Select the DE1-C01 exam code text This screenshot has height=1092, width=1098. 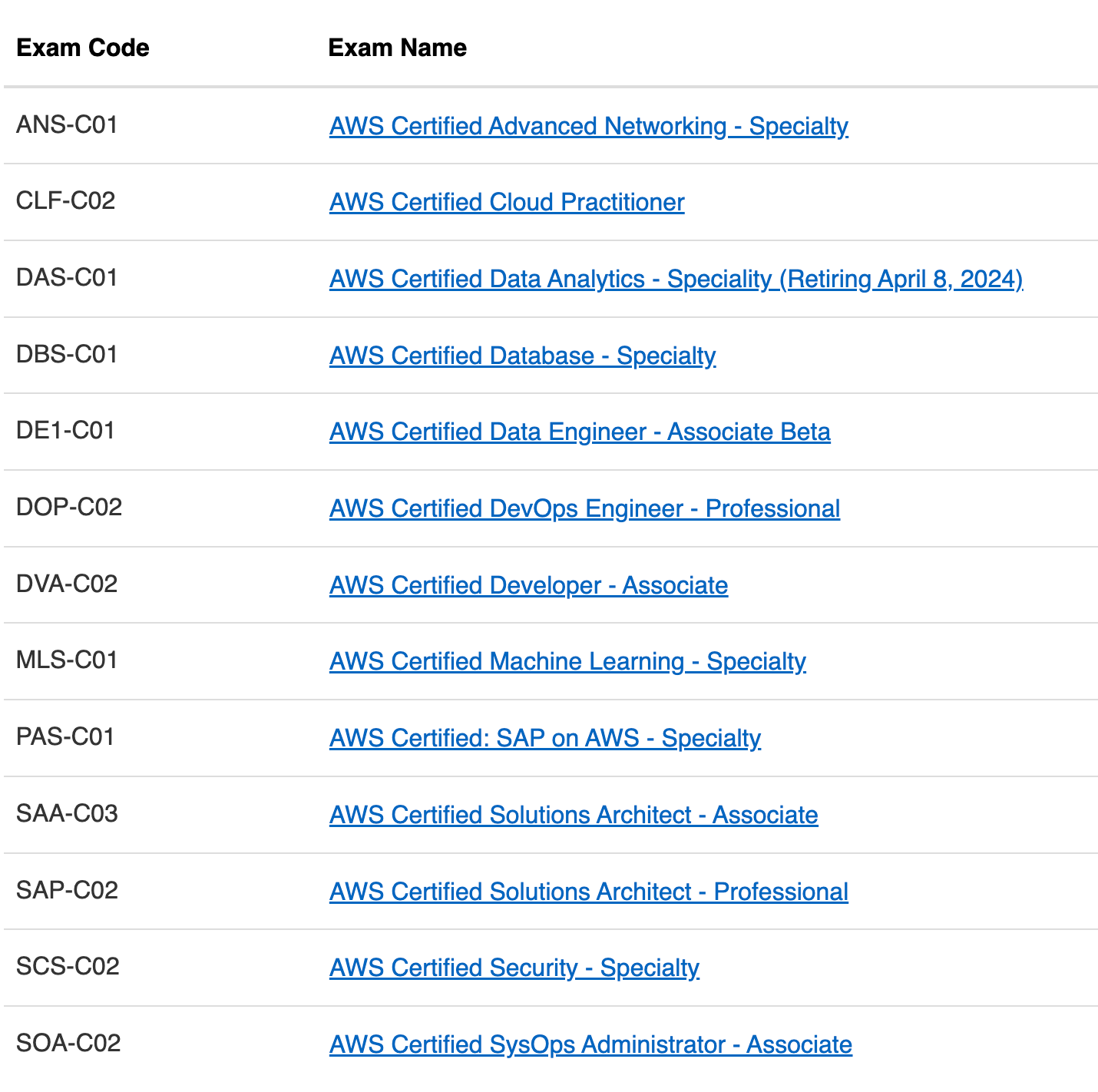[x=65, y=431]
